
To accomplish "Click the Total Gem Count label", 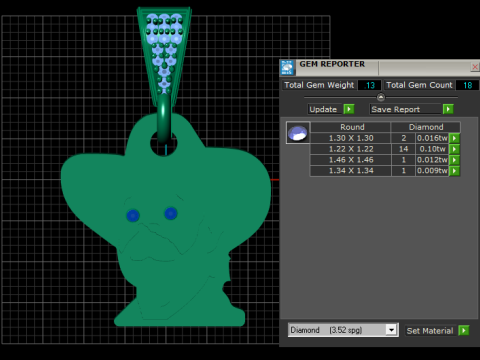I will [x=419, y=85].
